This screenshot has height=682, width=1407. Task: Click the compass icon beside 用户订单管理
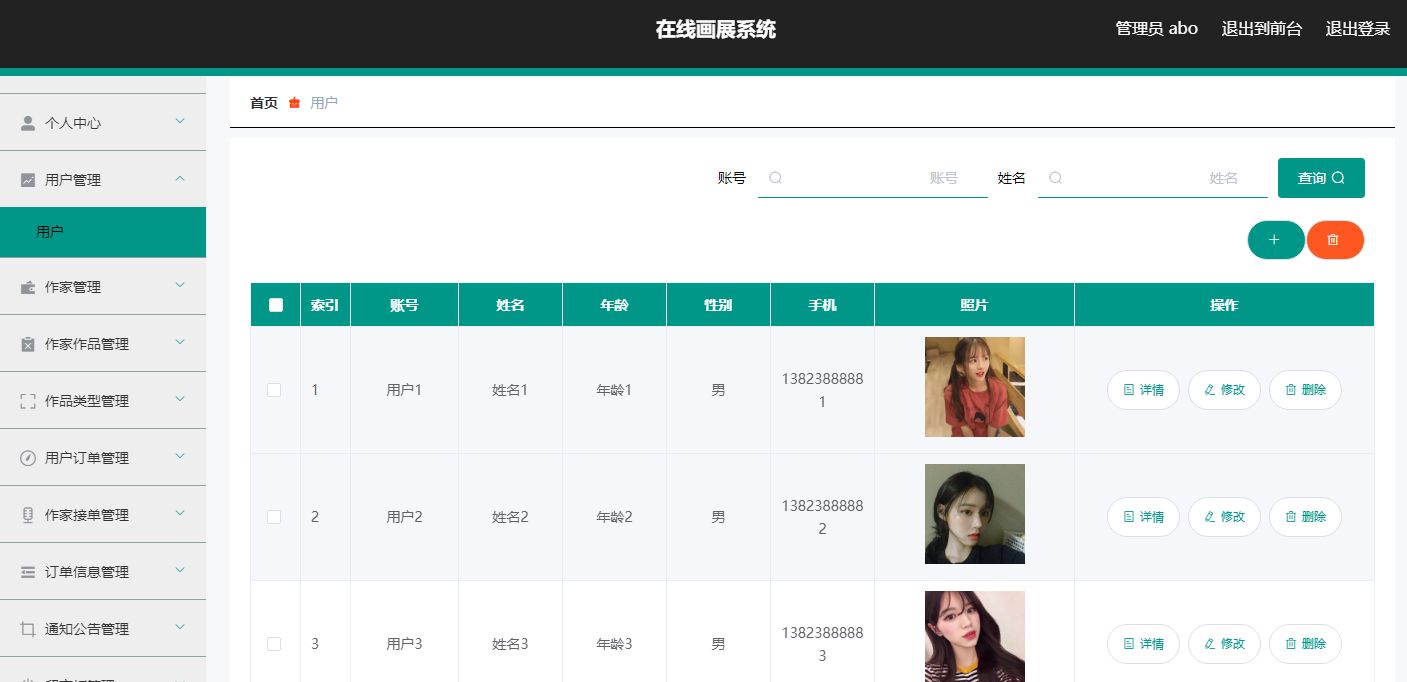28,458
